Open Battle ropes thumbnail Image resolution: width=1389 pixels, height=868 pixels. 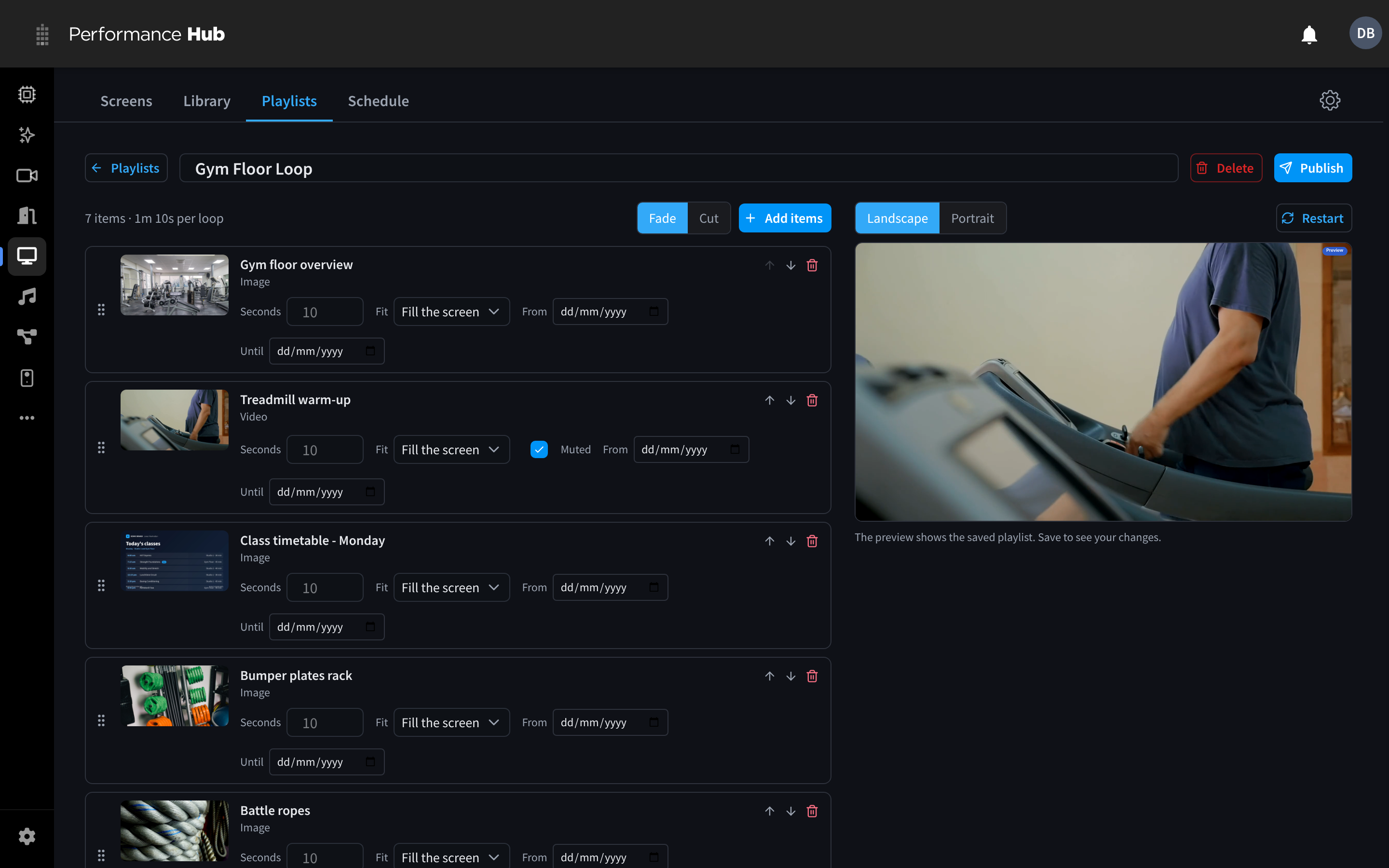tap(174, 831)
